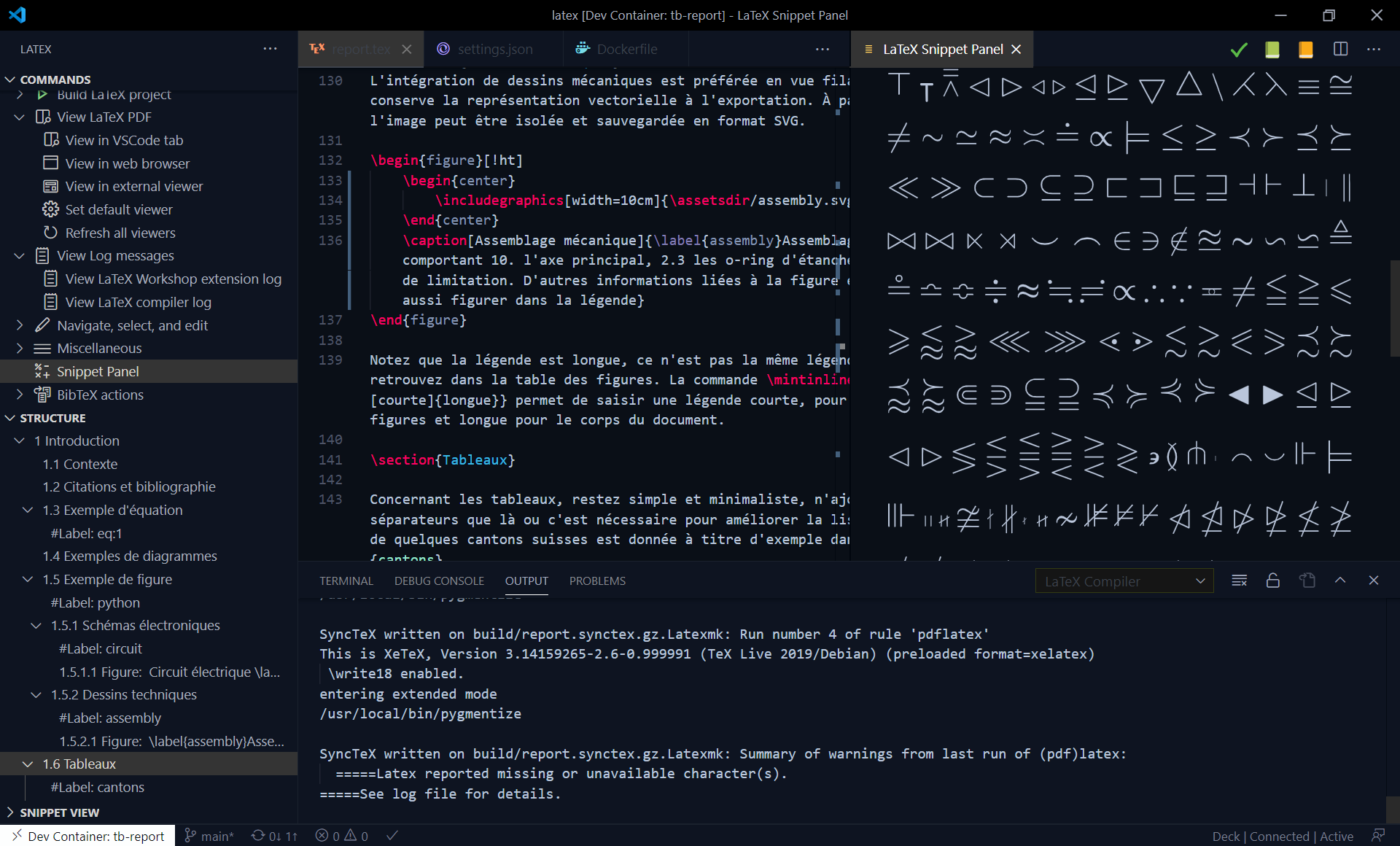The image size is (1400, 846).
Task: Switch to the PROBLEMS tab in bottom panel
Action: point(598,581)
